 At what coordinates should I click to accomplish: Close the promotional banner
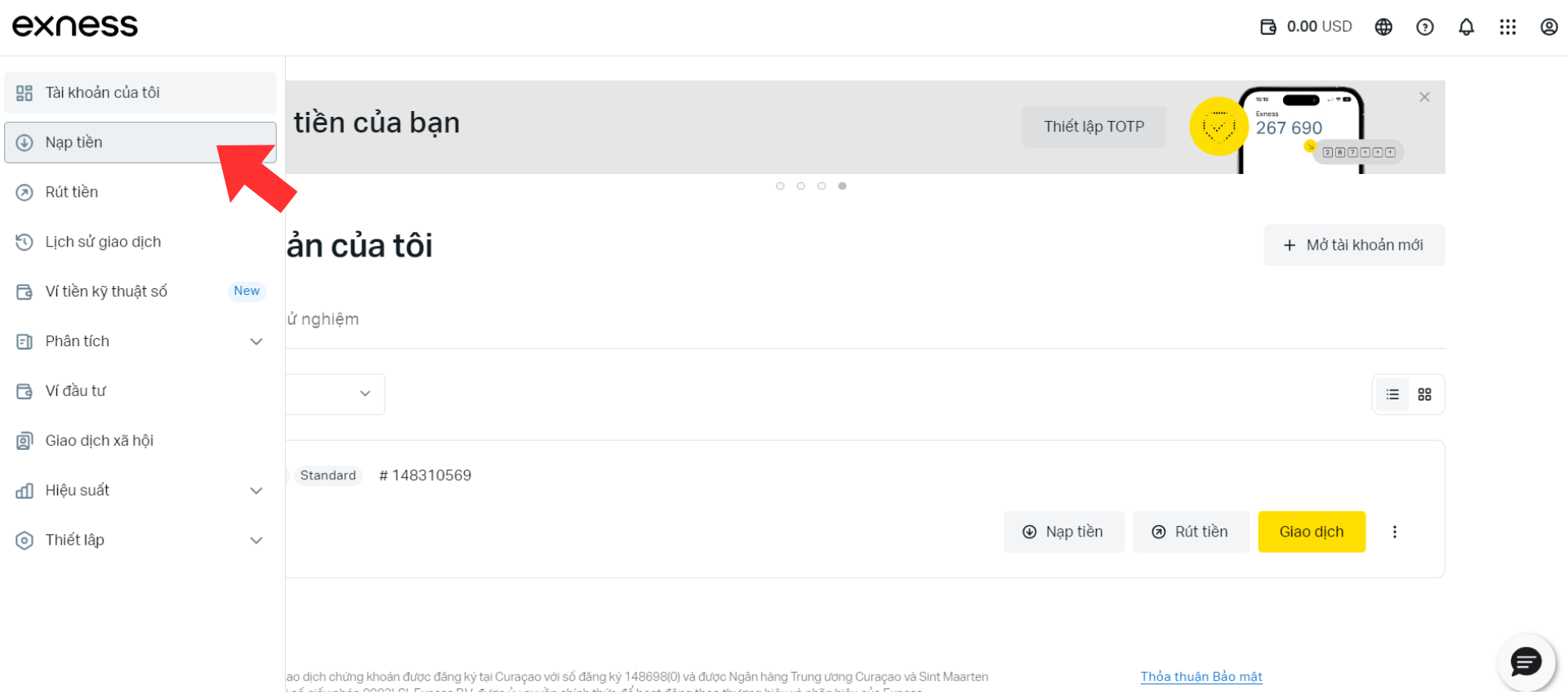click(1424, 97)
